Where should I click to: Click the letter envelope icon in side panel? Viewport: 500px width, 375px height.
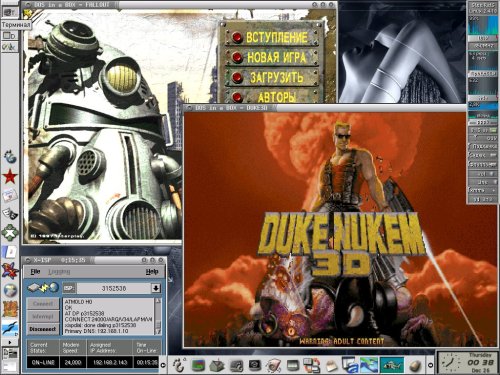point(10,195)
